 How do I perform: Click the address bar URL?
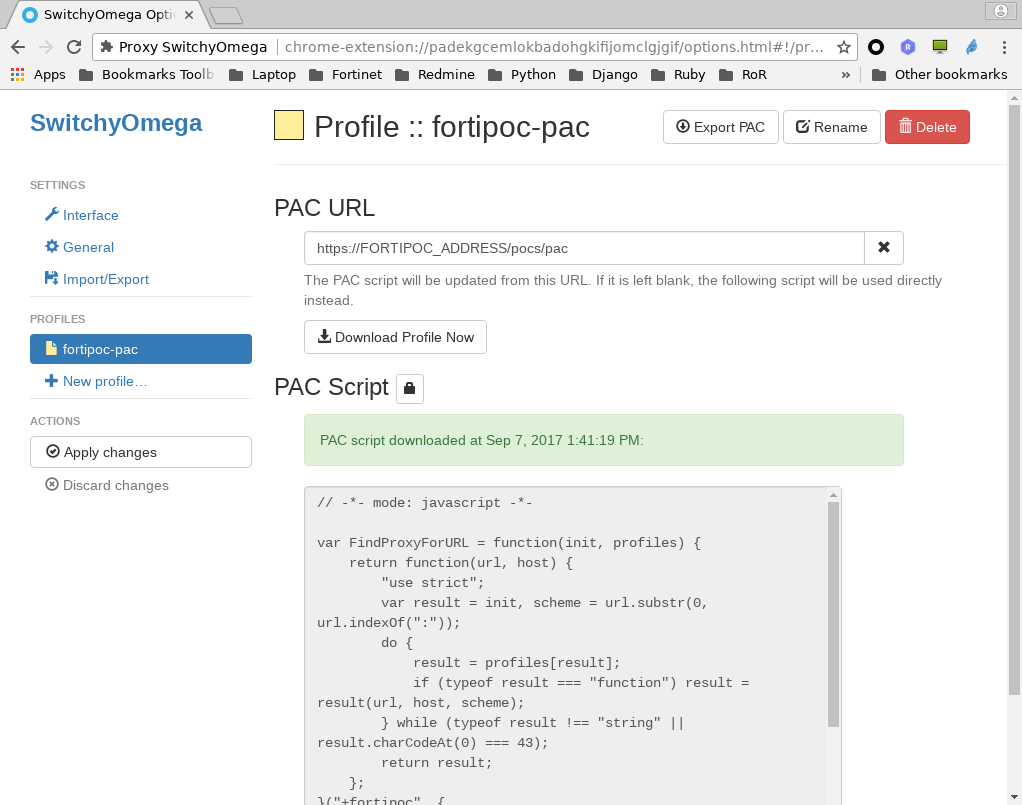click(x=554, y=47)
